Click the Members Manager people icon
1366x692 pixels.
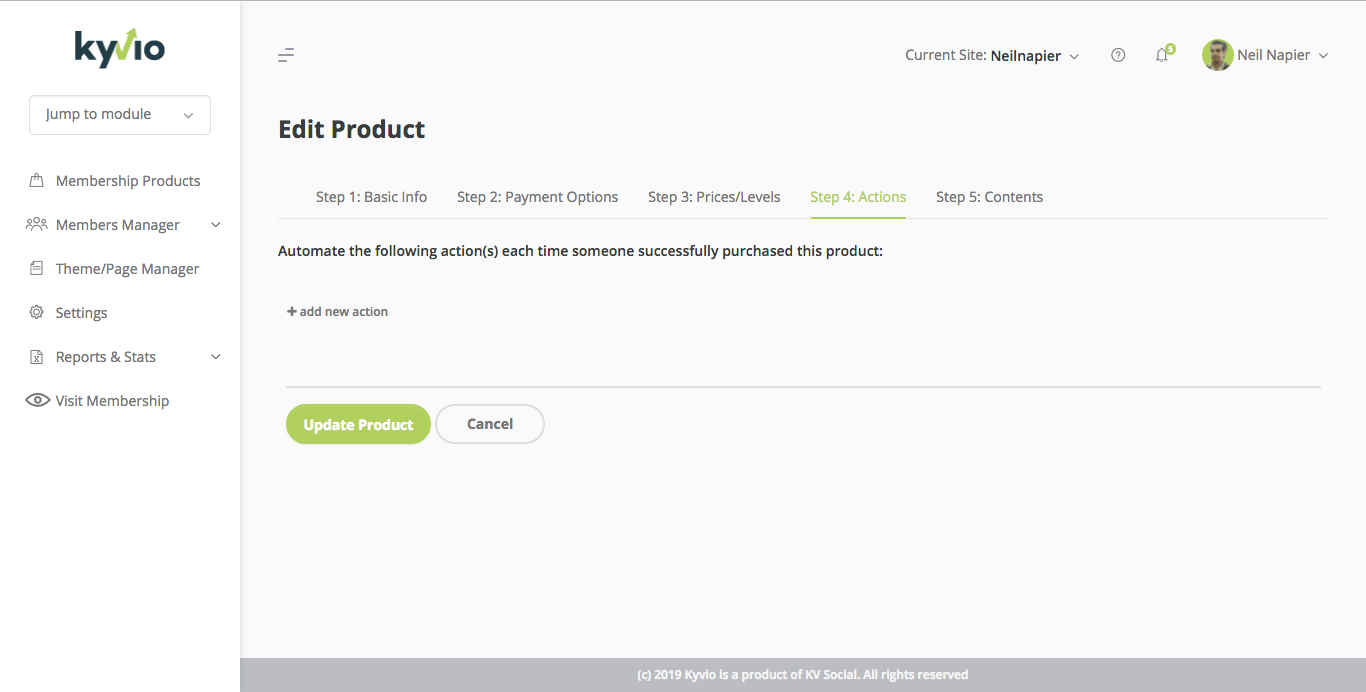click(37, 225)
